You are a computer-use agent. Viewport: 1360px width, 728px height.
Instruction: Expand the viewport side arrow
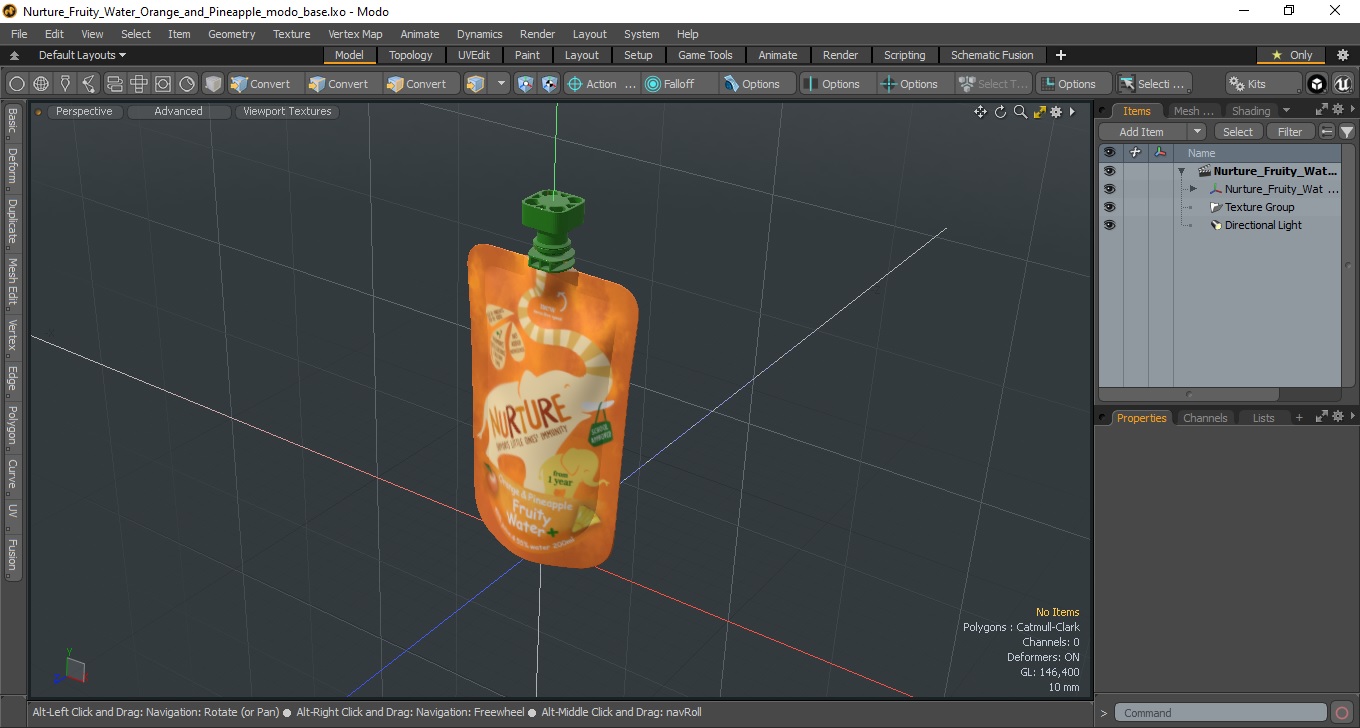click(x=1072, y=112)
